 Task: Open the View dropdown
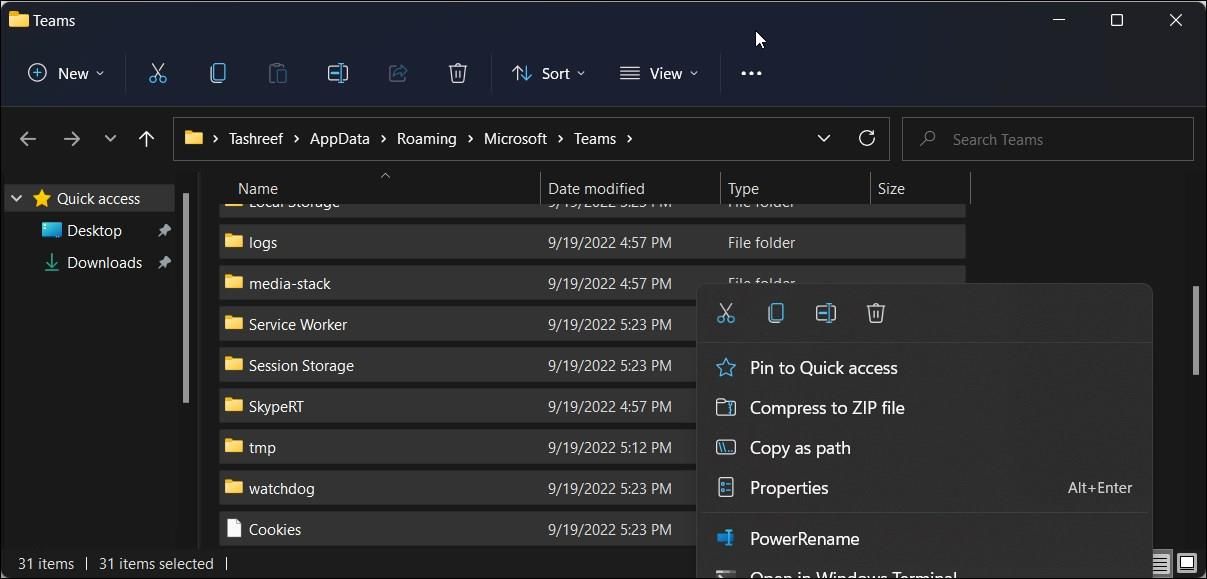(658, 72)
